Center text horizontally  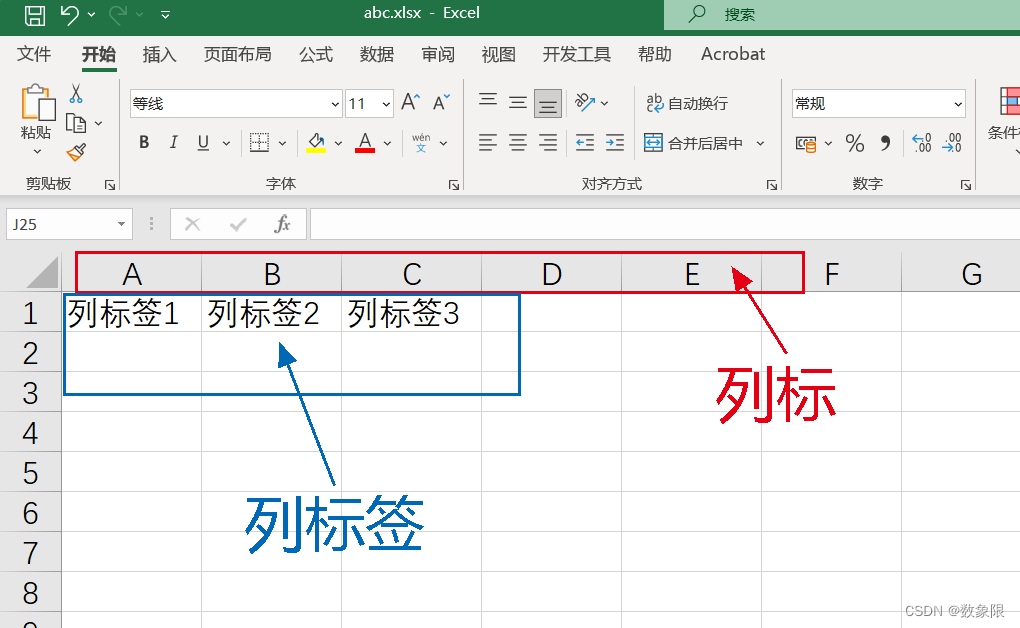click(x=518, y=142)
